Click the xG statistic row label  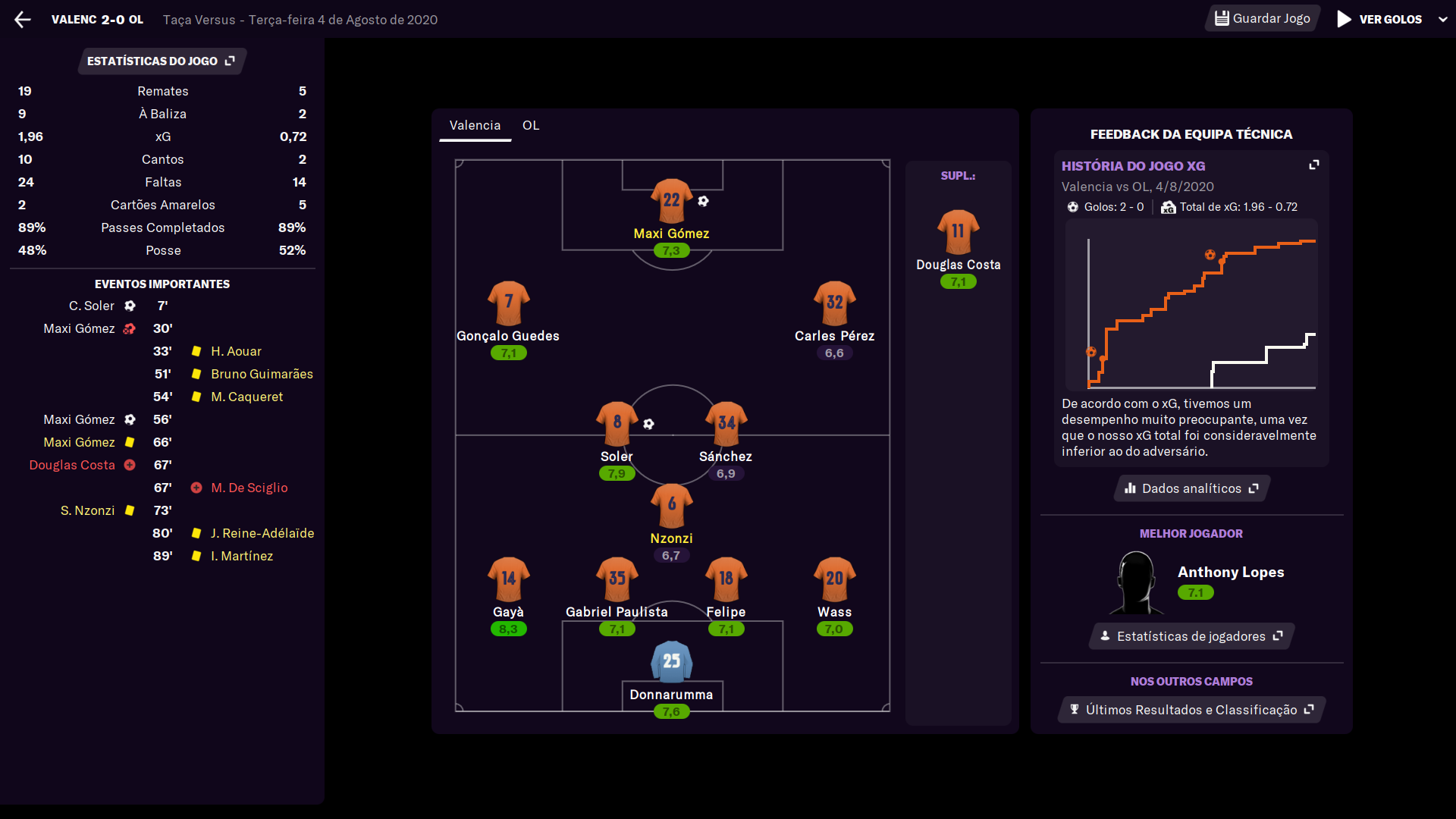pos(163,137)
